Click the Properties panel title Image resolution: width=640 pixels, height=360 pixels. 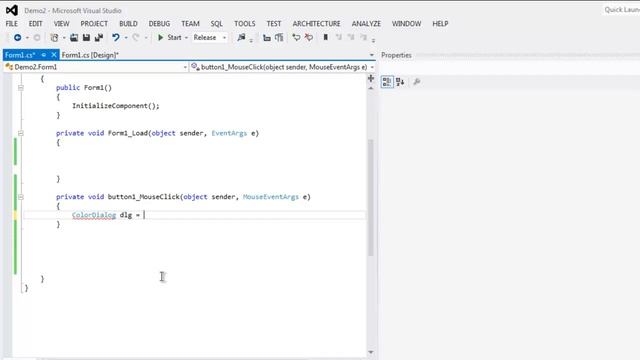tap(396, 55)
